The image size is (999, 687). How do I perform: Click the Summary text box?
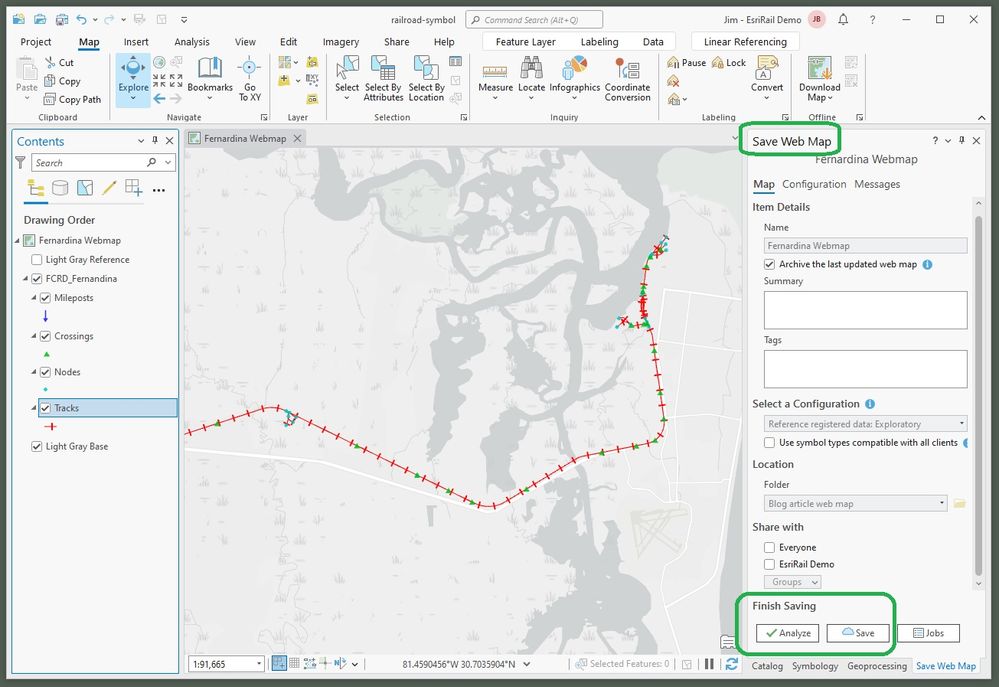(x=865, y=310)
